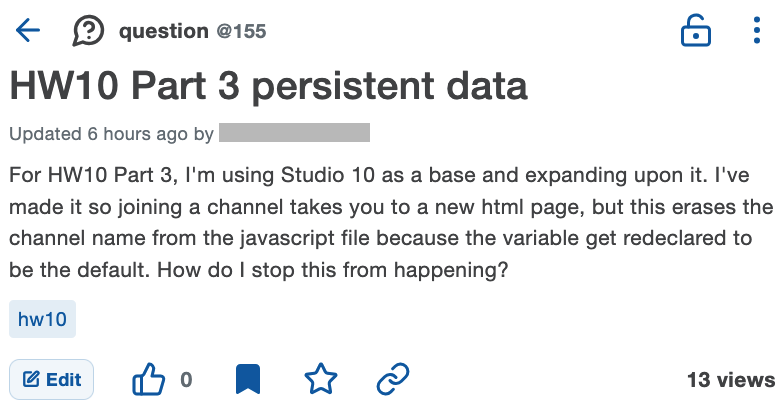Click the open padlock icon
This screenshot has height=417, width=784.
(x=695, y=31)
